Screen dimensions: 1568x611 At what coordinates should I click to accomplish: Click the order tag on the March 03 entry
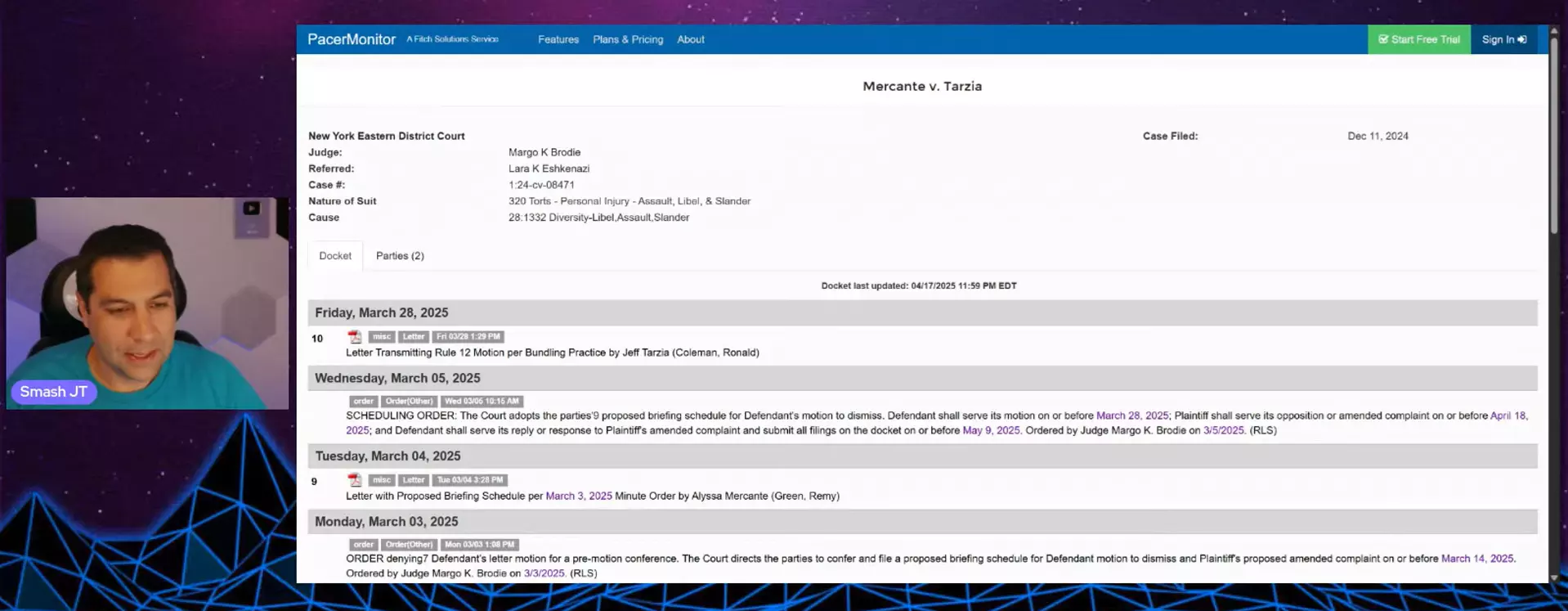(364, 544)
